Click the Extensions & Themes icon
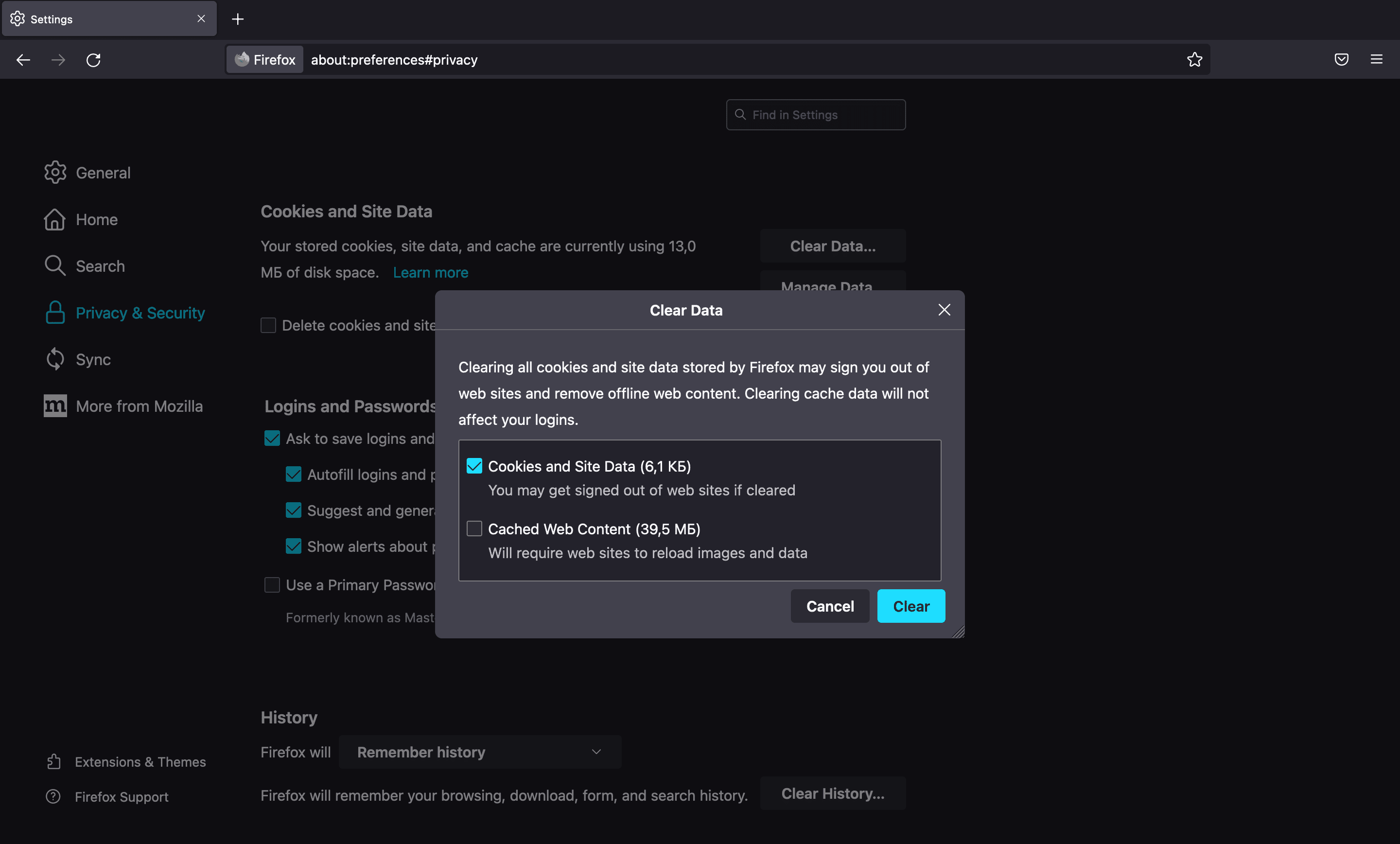 click(x=55, y=762)
